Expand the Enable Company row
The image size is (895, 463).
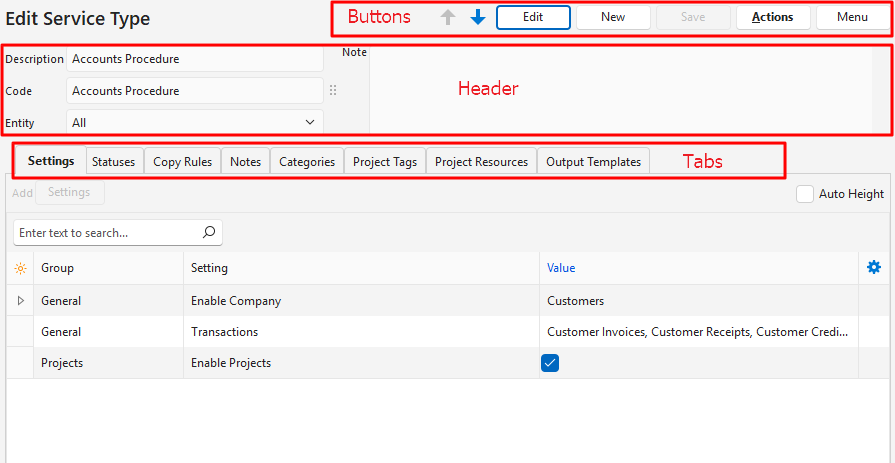[20, 300]
